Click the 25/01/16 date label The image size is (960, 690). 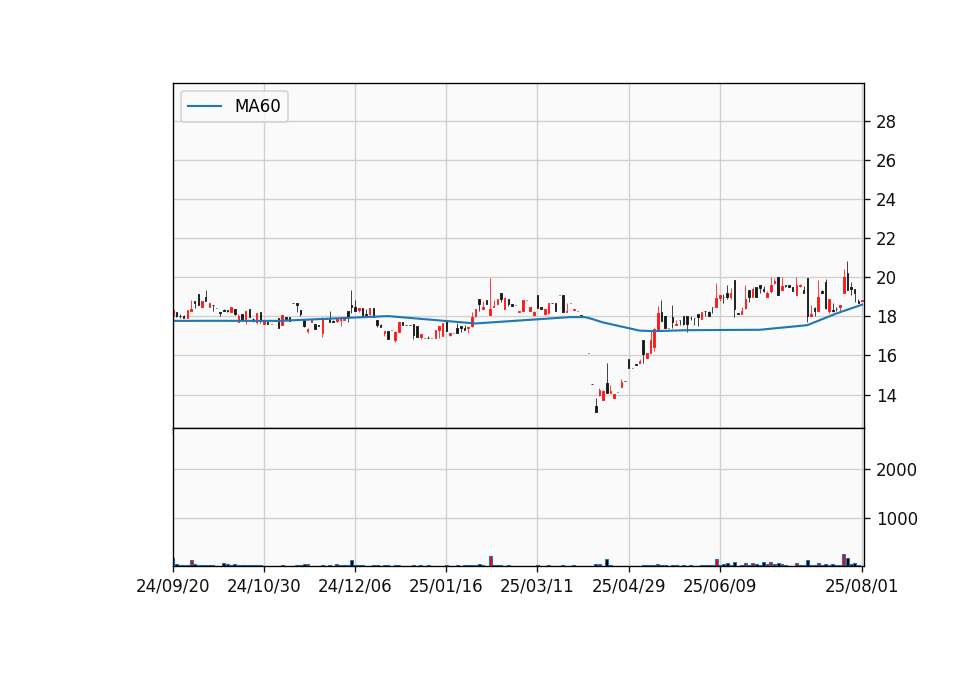446,587
